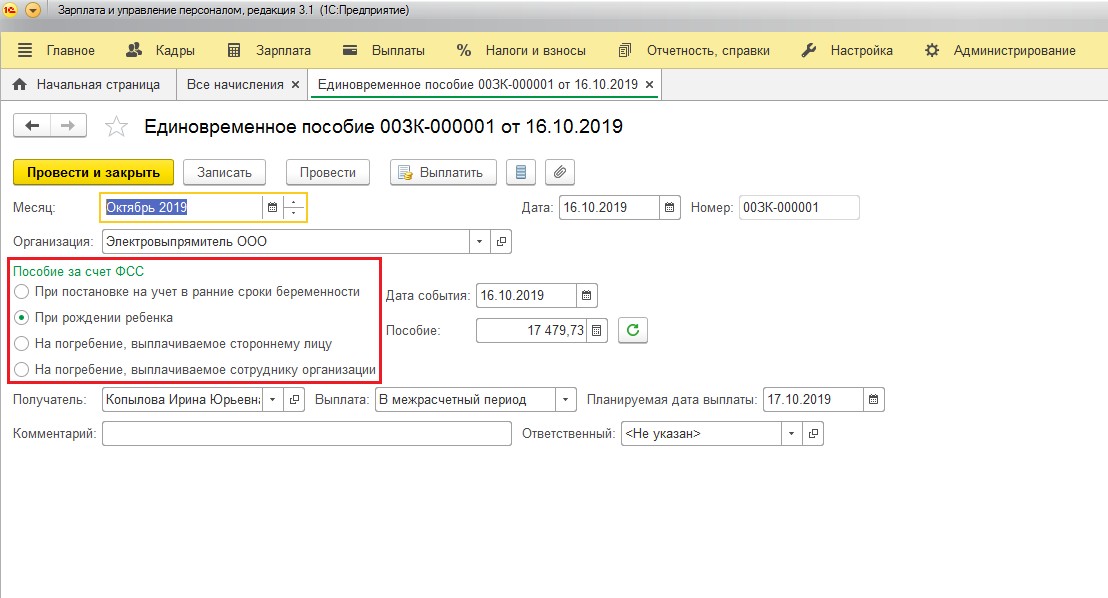The width and height of the screenshot is (1108, 598).
Task: Close the Все начисления tab
Action: [295, 85]
